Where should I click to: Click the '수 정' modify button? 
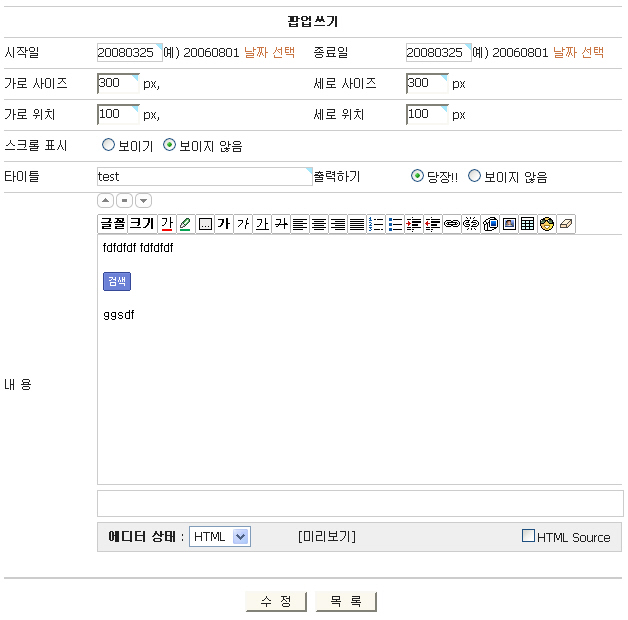click(x=277, y=601)
